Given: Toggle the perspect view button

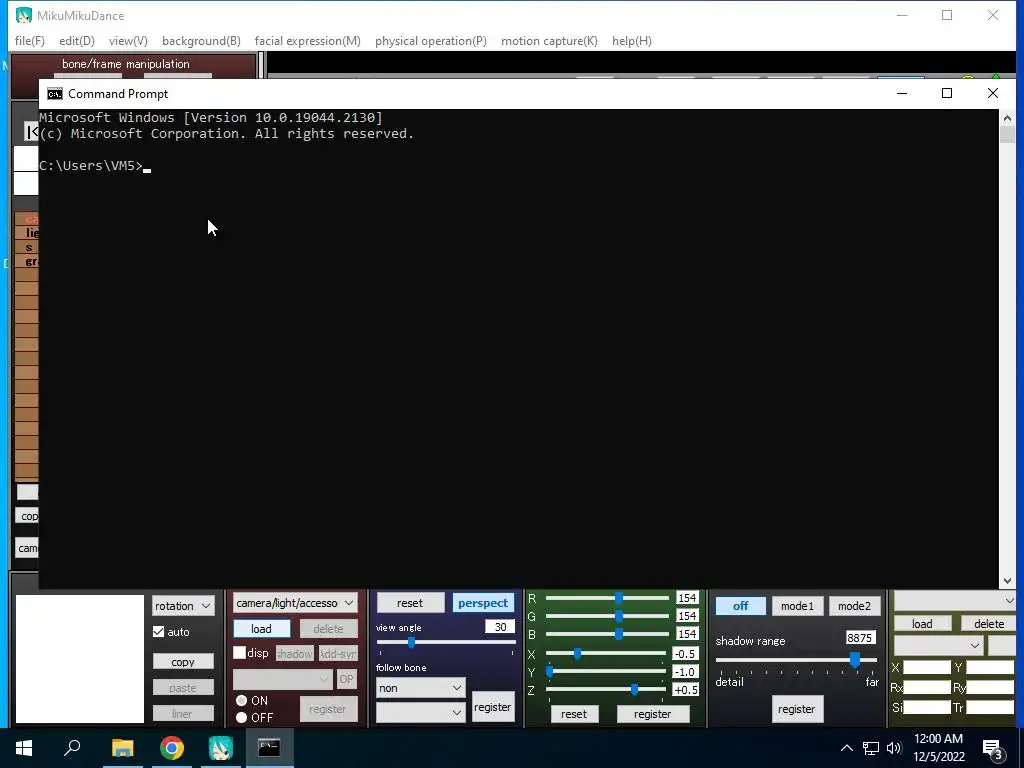Looking at the screenshot, I should tap(483, 603).
